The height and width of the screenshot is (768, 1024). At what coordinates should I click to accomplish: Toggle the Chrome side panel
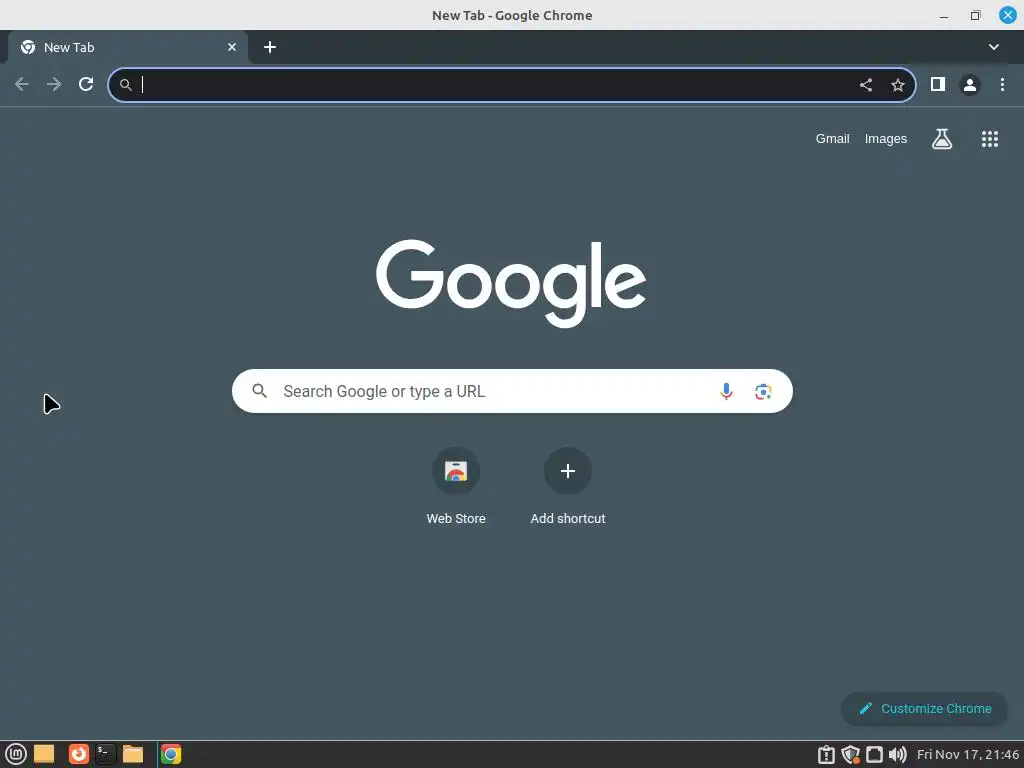coord(938,84)
